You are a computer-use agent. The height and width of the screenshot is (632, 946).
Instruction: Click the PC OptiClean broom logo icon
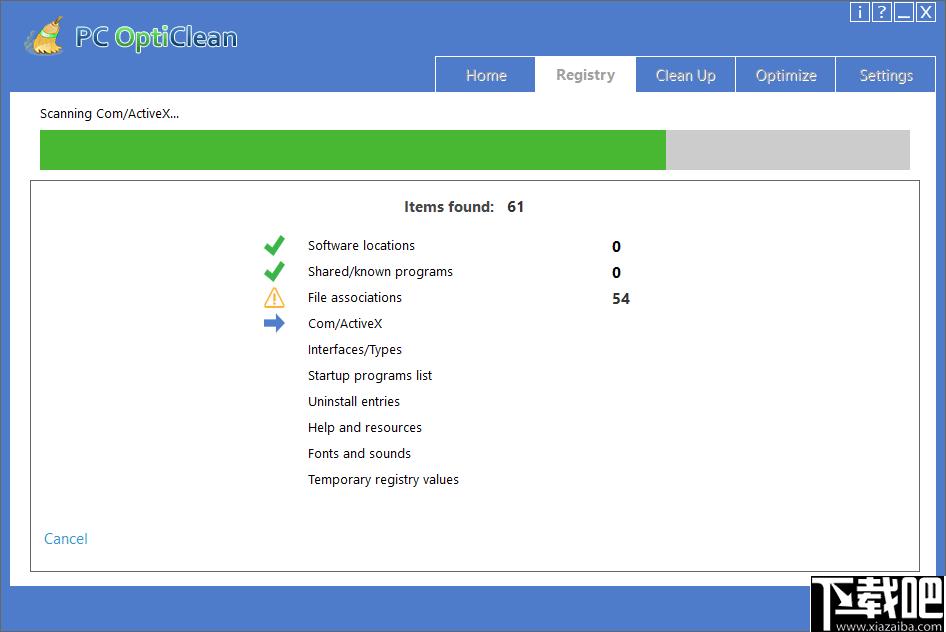coord(45,35)
